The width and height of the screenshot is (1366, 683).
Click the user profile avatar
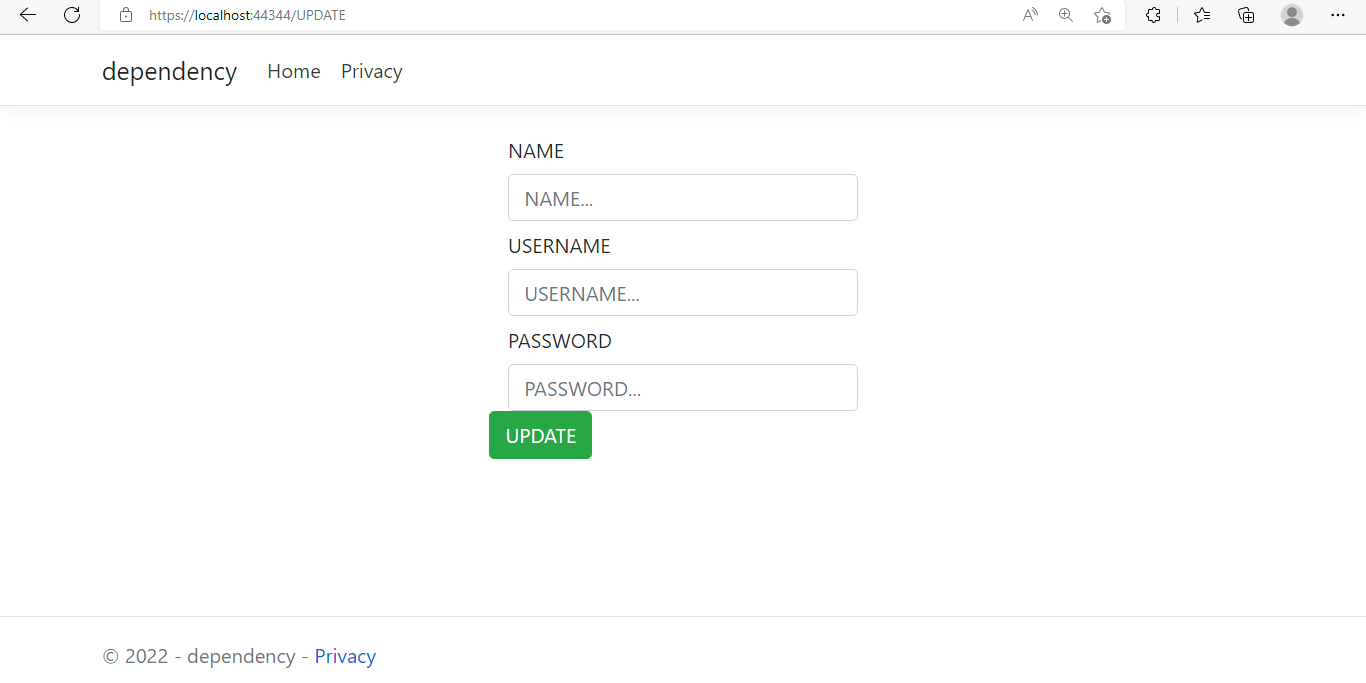1292,15
